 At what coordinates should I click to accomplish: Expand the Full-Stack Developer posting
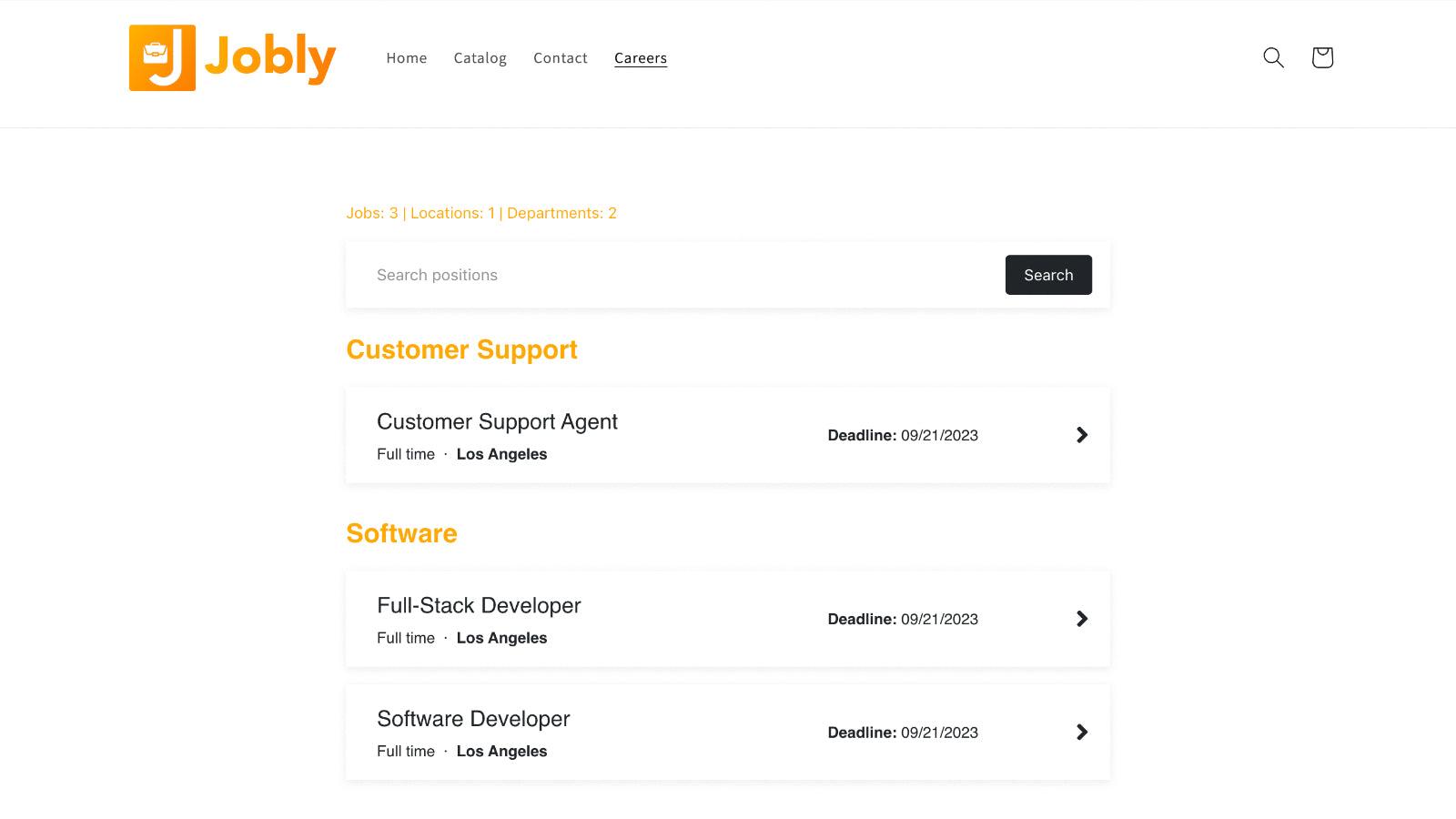728,619
